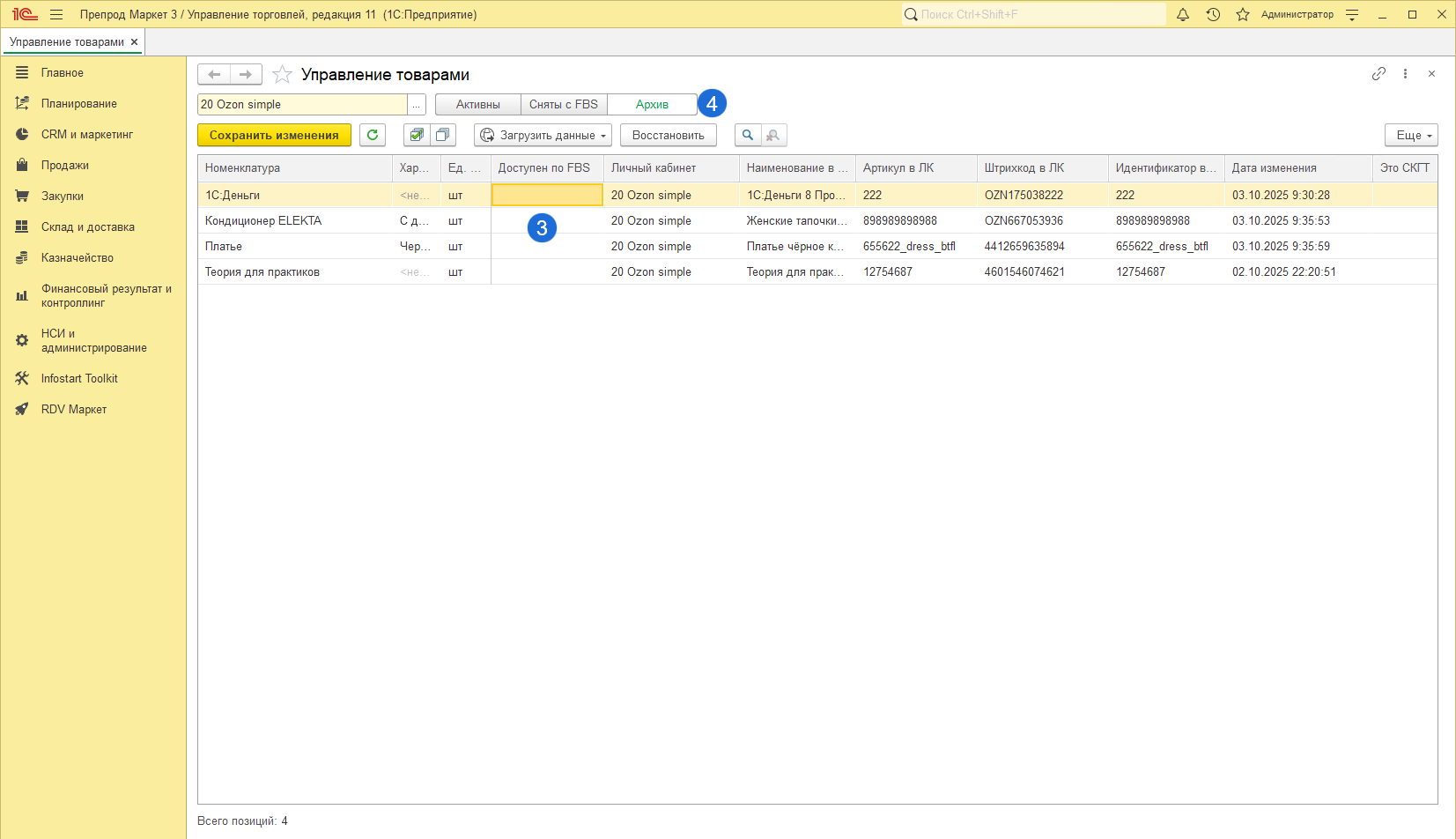Open the history clock icon
Screen dimensions: 1456x839
1213,15
